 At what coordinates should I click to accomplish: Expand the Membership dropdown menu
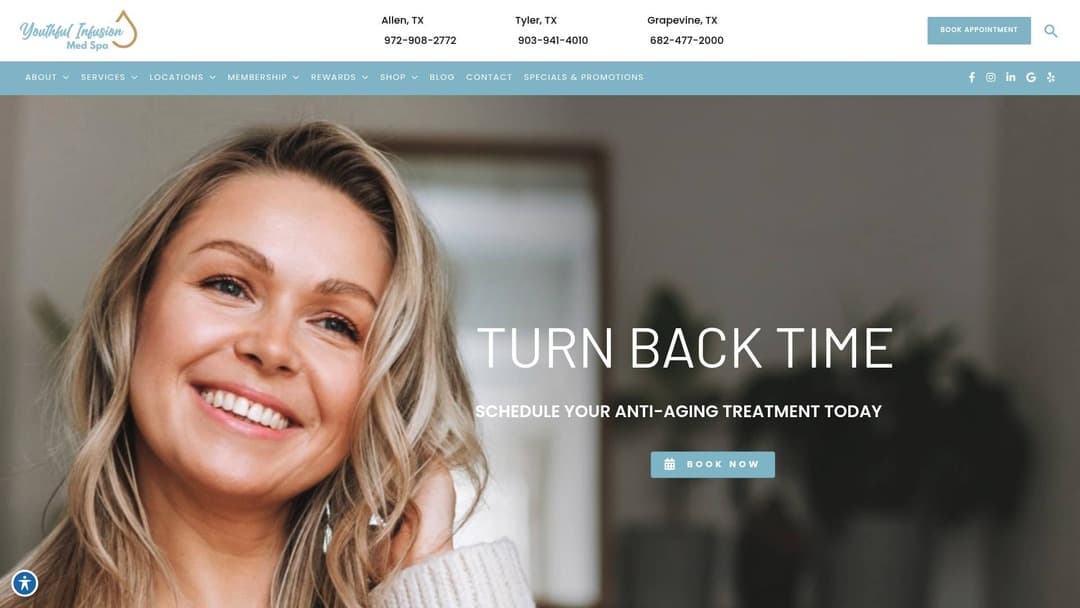(263, 77)
